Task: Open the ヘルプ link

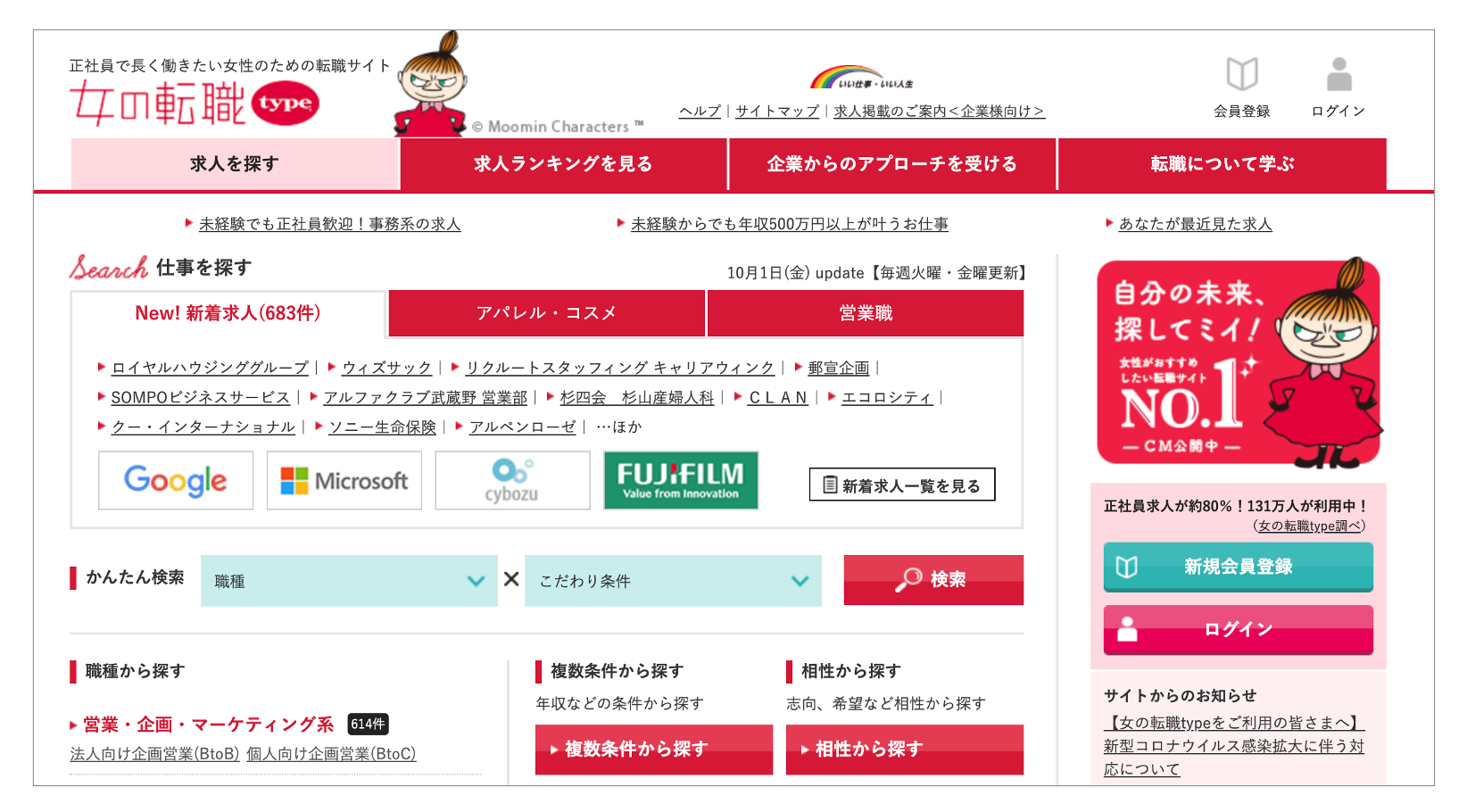Action: tap(700, 112)
